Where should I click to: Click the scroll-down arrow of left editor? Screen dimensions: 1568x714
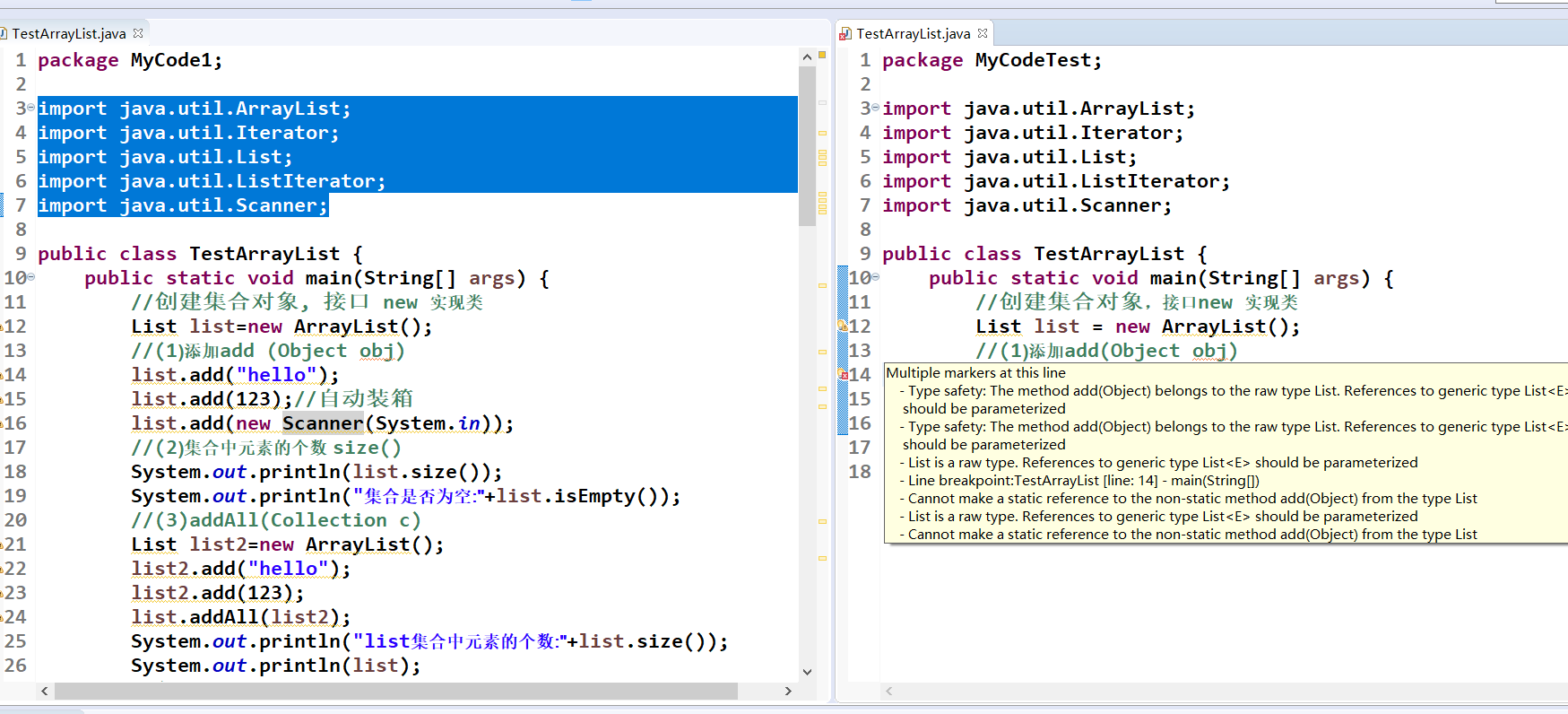[x=807, y=672]
